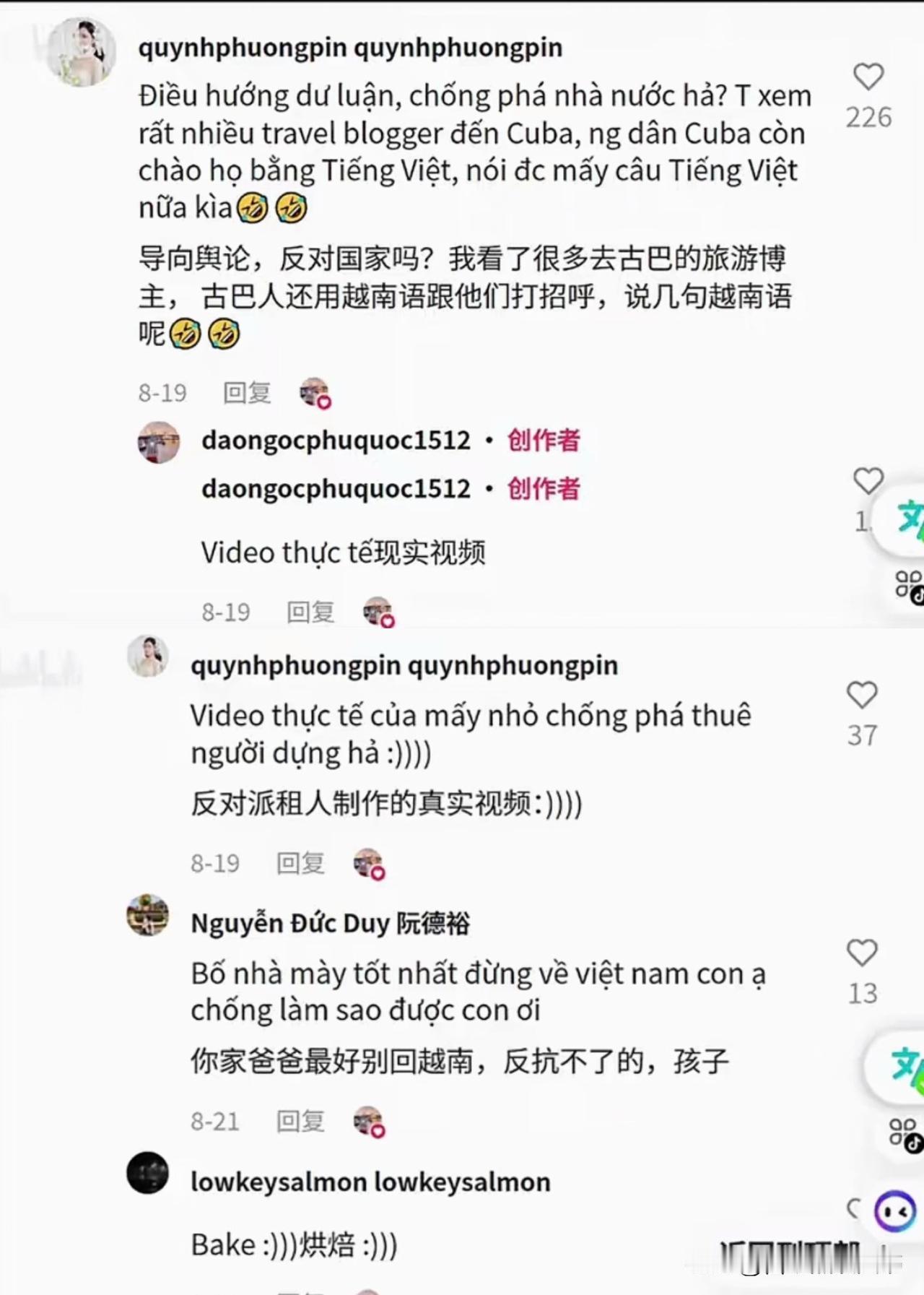Reply (回复) to Nguyễn Đức Duy's comment
This screenshot has width=924, height=1295.
[x=300, y=1122]
